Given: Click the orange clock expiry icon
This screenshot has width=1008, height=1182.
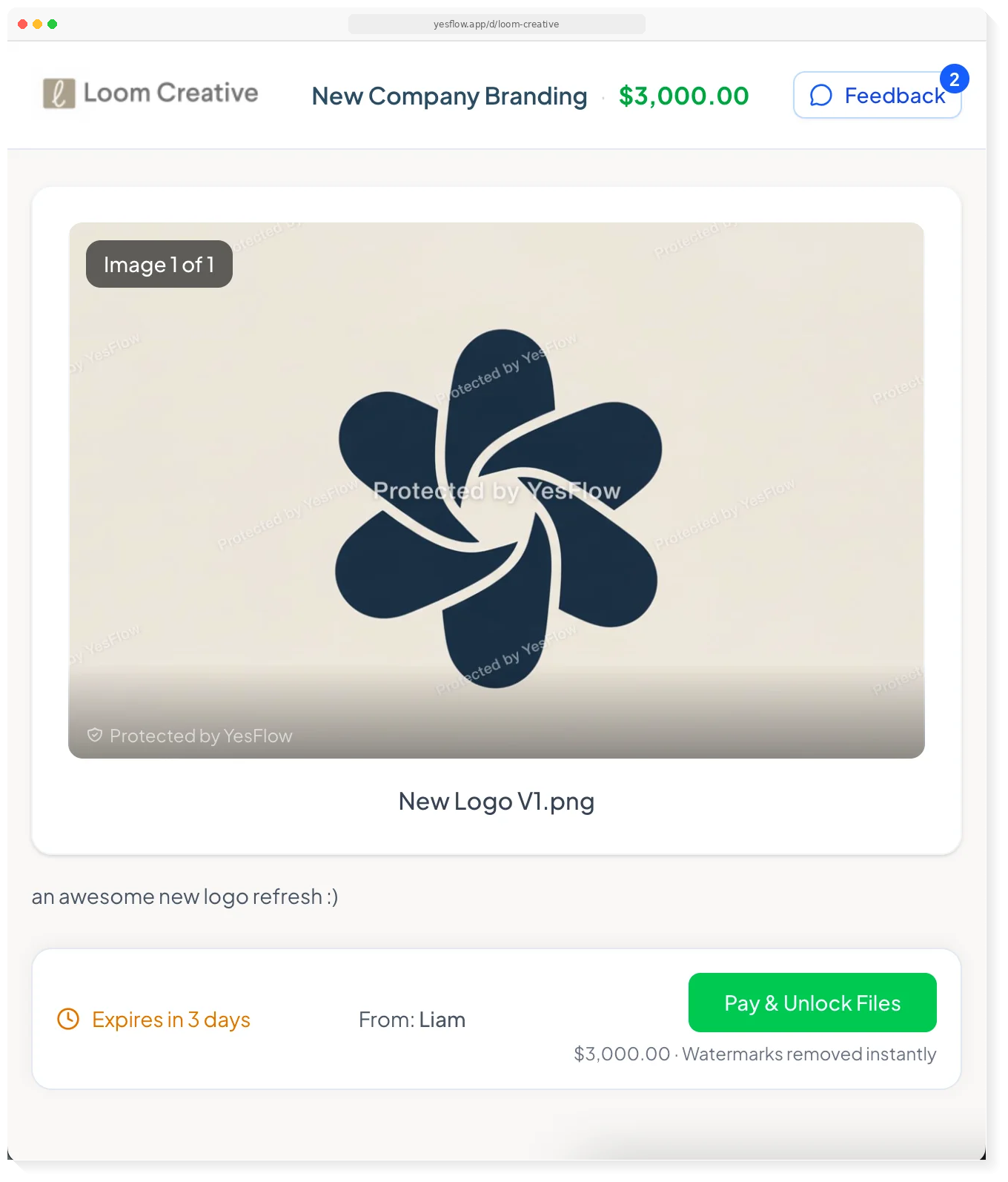Looking at the screenshot, I should pyautogui.click(x=68, y=1019).
